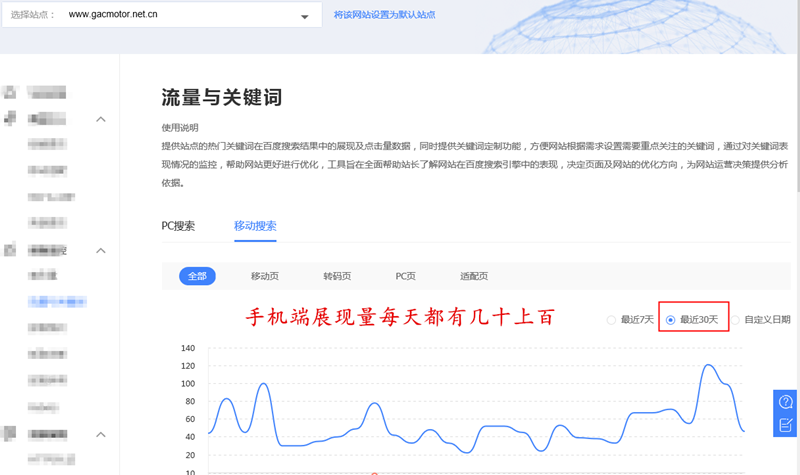Open the help question-mark floating icon
This screenshot has height=475, width=800.
(x=785, y=402)
